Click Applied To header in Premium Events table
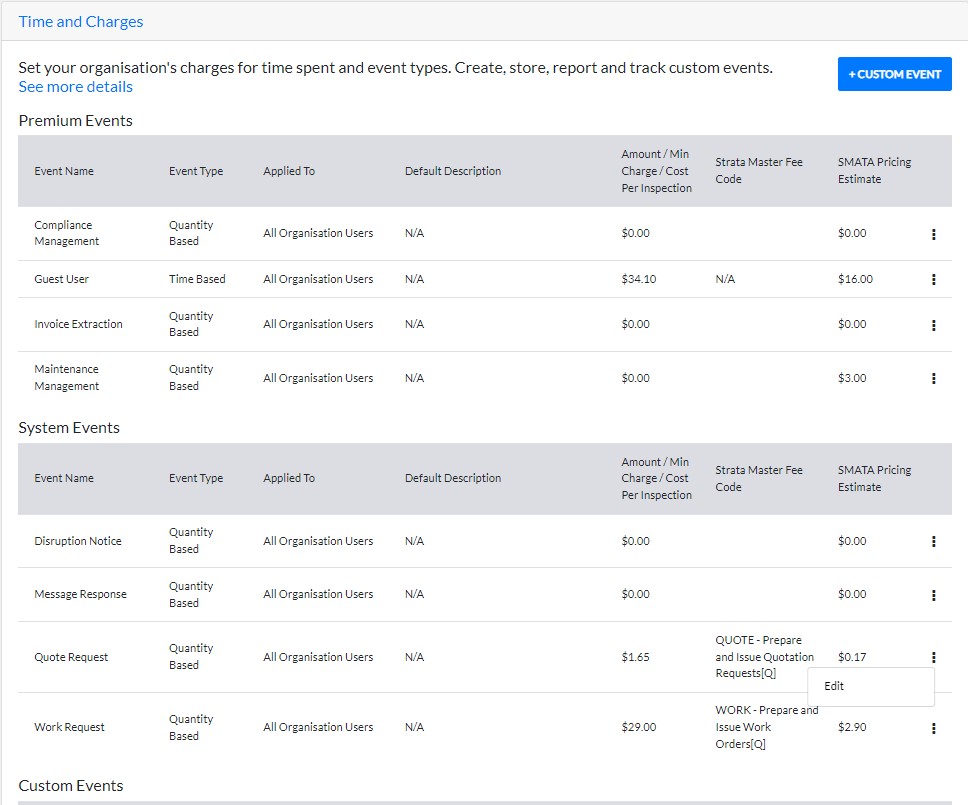The image size is (968, 805). (x=289, y=171)
